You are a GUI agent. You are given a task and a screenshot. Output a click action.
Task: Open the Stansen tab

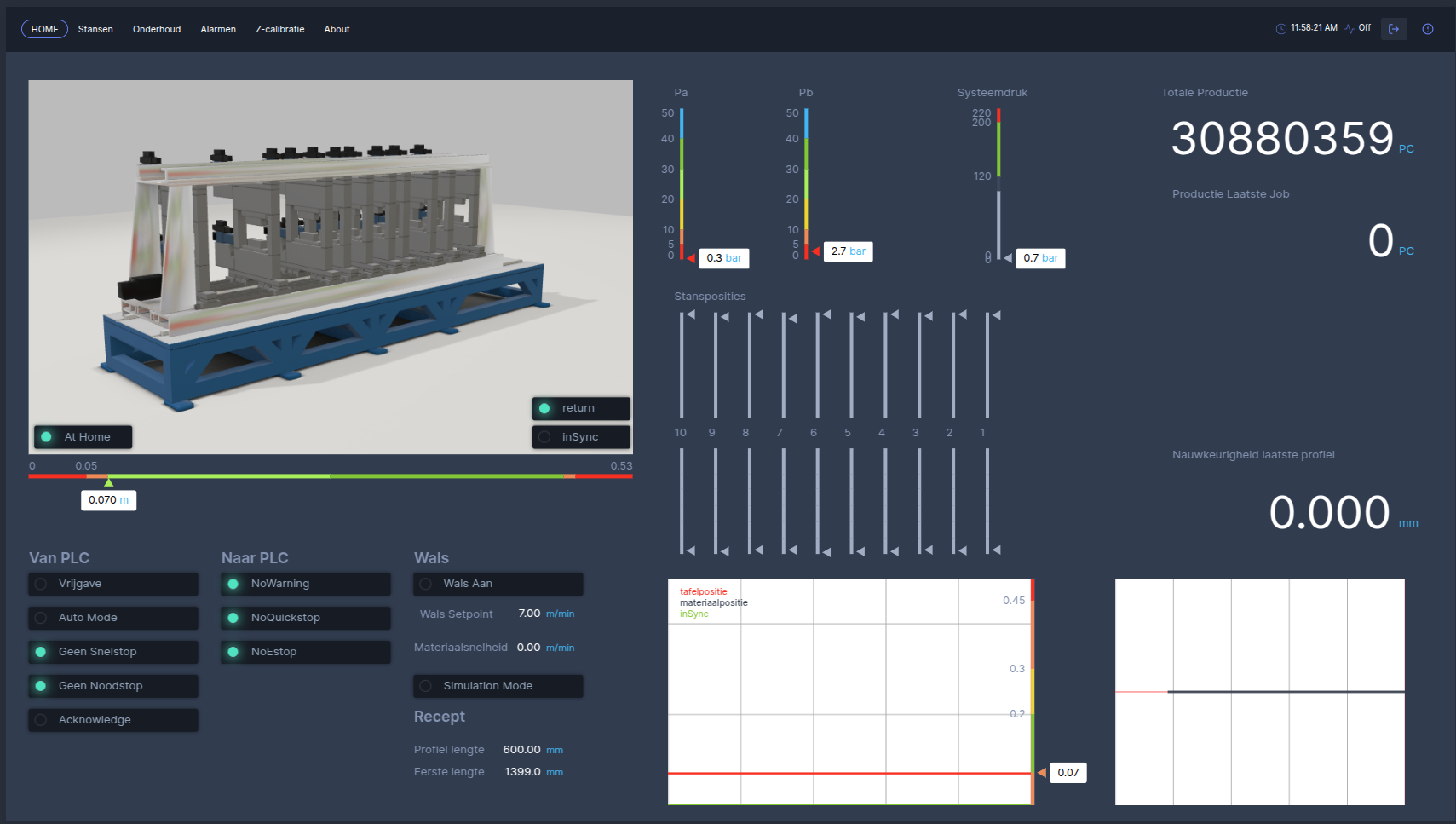[95, 29]
